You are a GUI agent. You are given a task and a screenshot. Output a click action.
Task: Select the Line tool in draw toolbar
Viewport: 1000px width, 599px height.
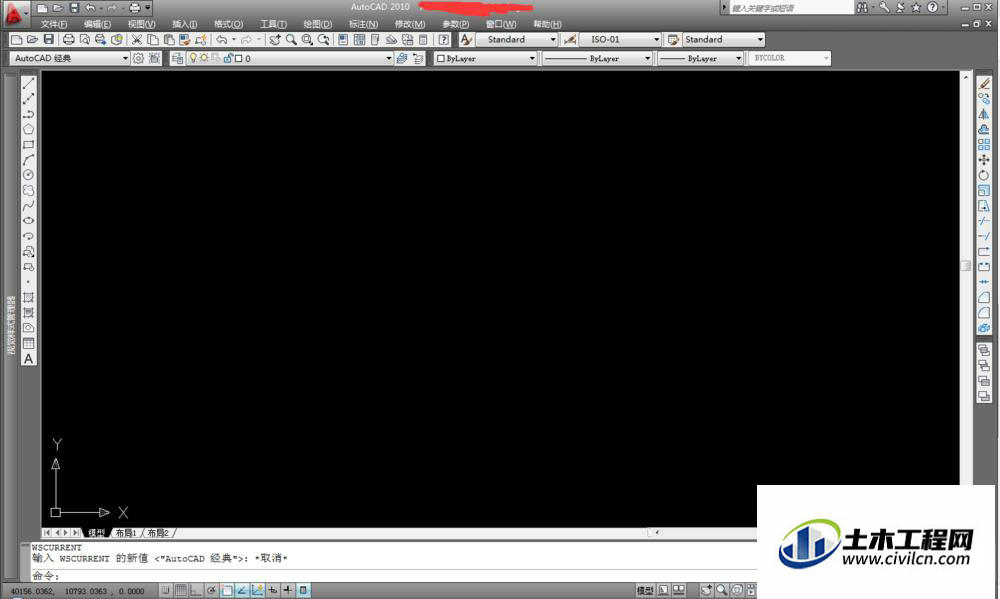click(28, 84)
